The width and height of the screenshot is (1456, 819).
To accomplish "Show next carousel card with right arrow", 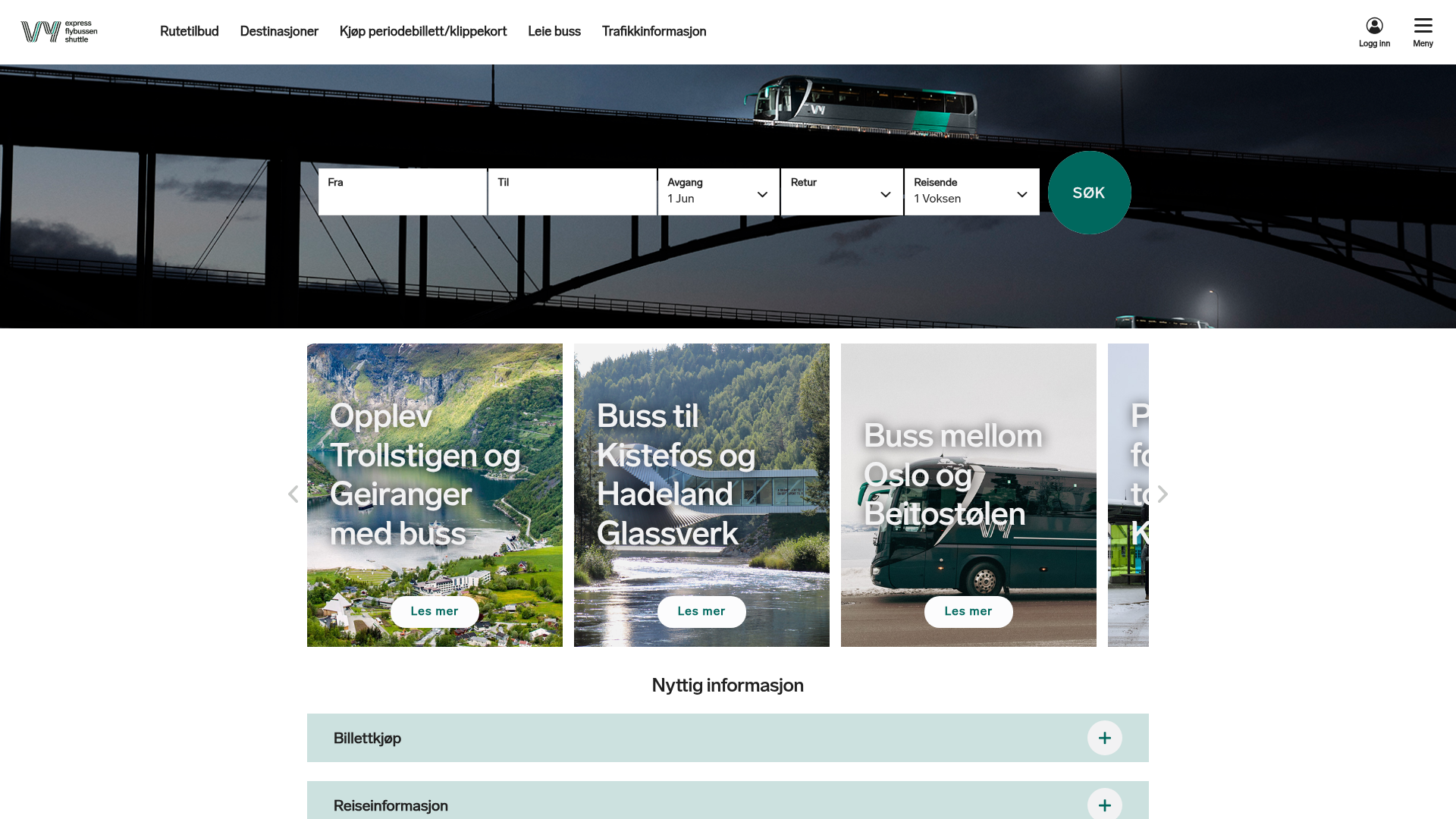I will point(1163,494).
